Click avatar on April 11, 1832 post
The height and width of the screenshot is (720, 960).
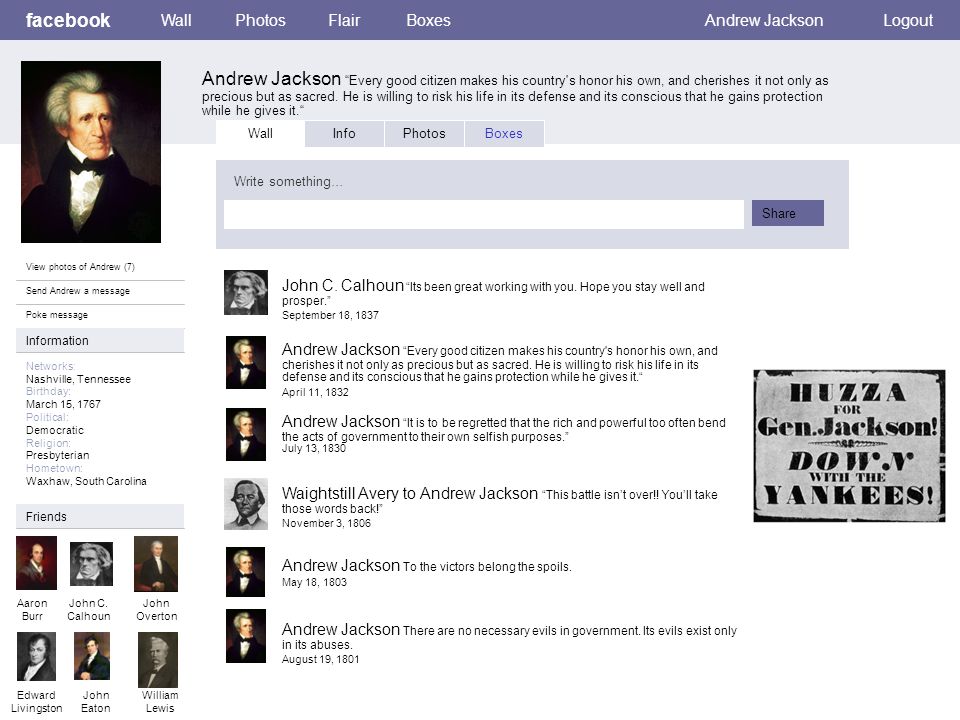(246, 362)
